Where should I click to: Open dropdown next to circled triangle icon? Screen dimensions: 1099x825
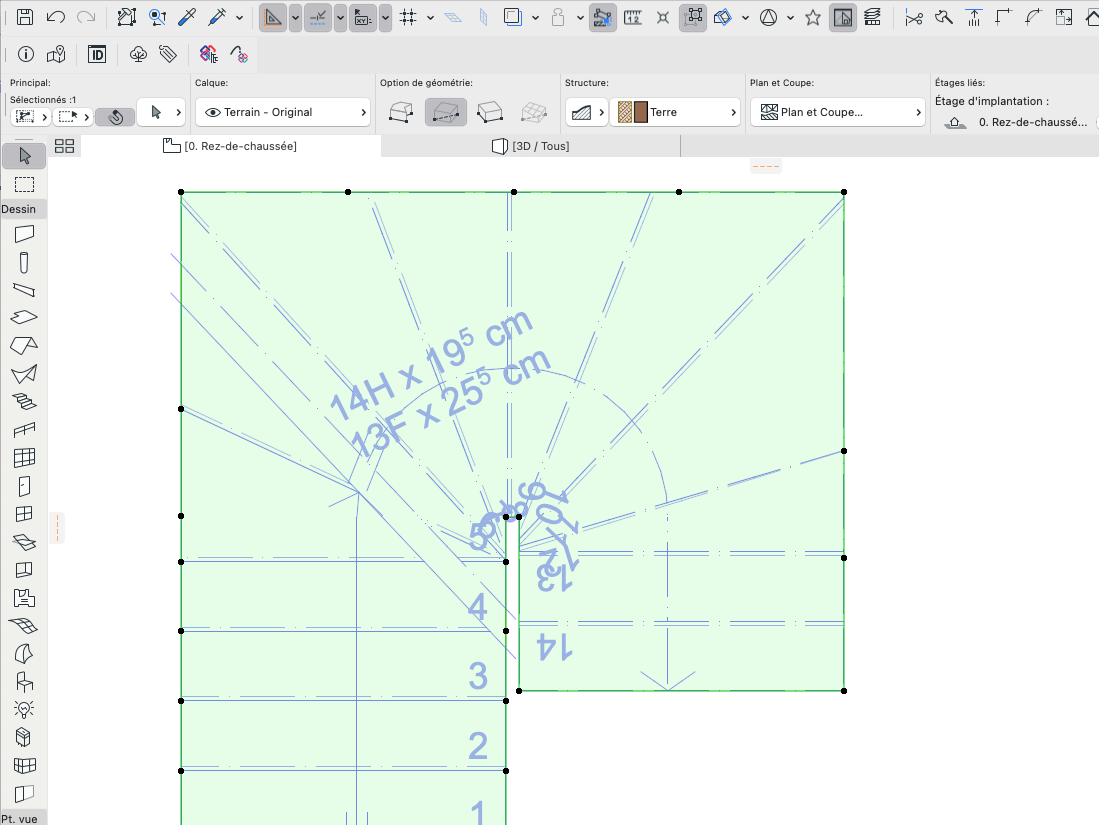[x=790, y=18]
